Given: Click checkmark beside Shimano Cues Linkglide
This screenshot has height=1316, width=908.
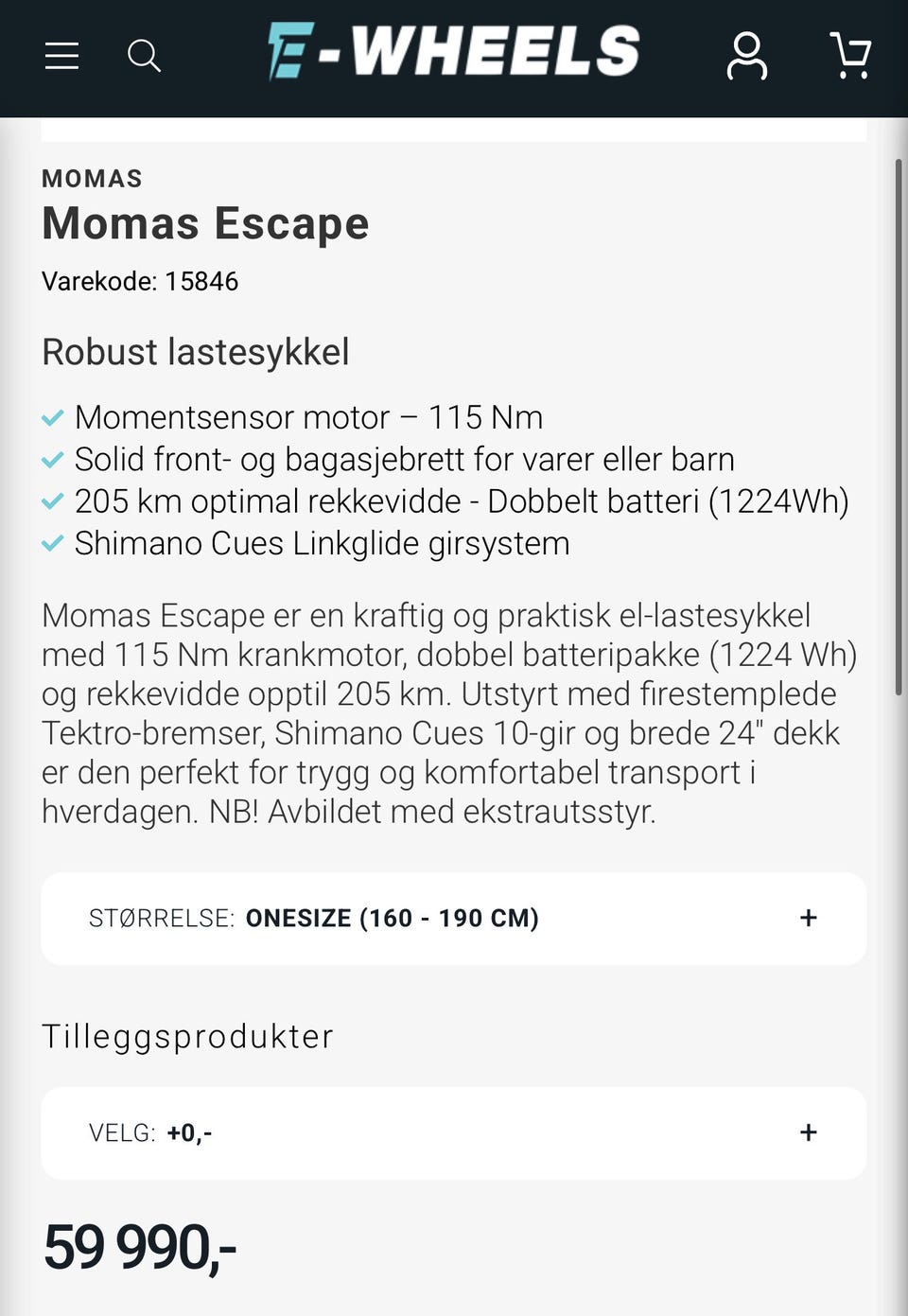Looking at the screenshot, I should pos(53,543).
